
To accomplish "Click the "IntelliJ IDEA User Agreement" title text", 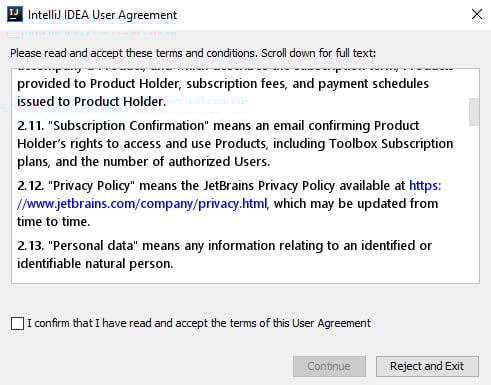I will [103, 15].
